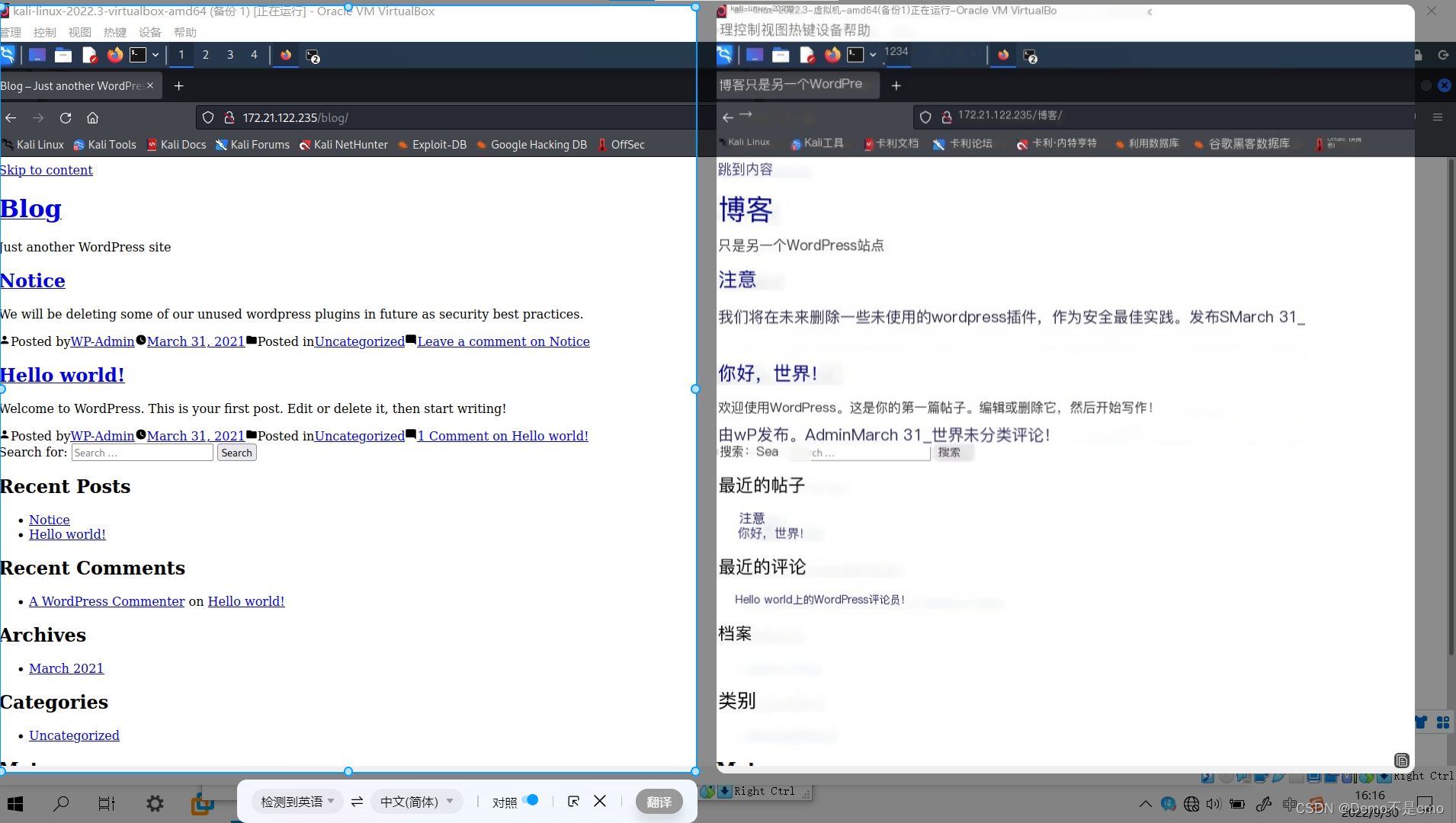The width and height of the screenshot is (1456, 823).
Task: Open the 帮助 menu of left VirtualBox window
Action: tap(185, 32)
